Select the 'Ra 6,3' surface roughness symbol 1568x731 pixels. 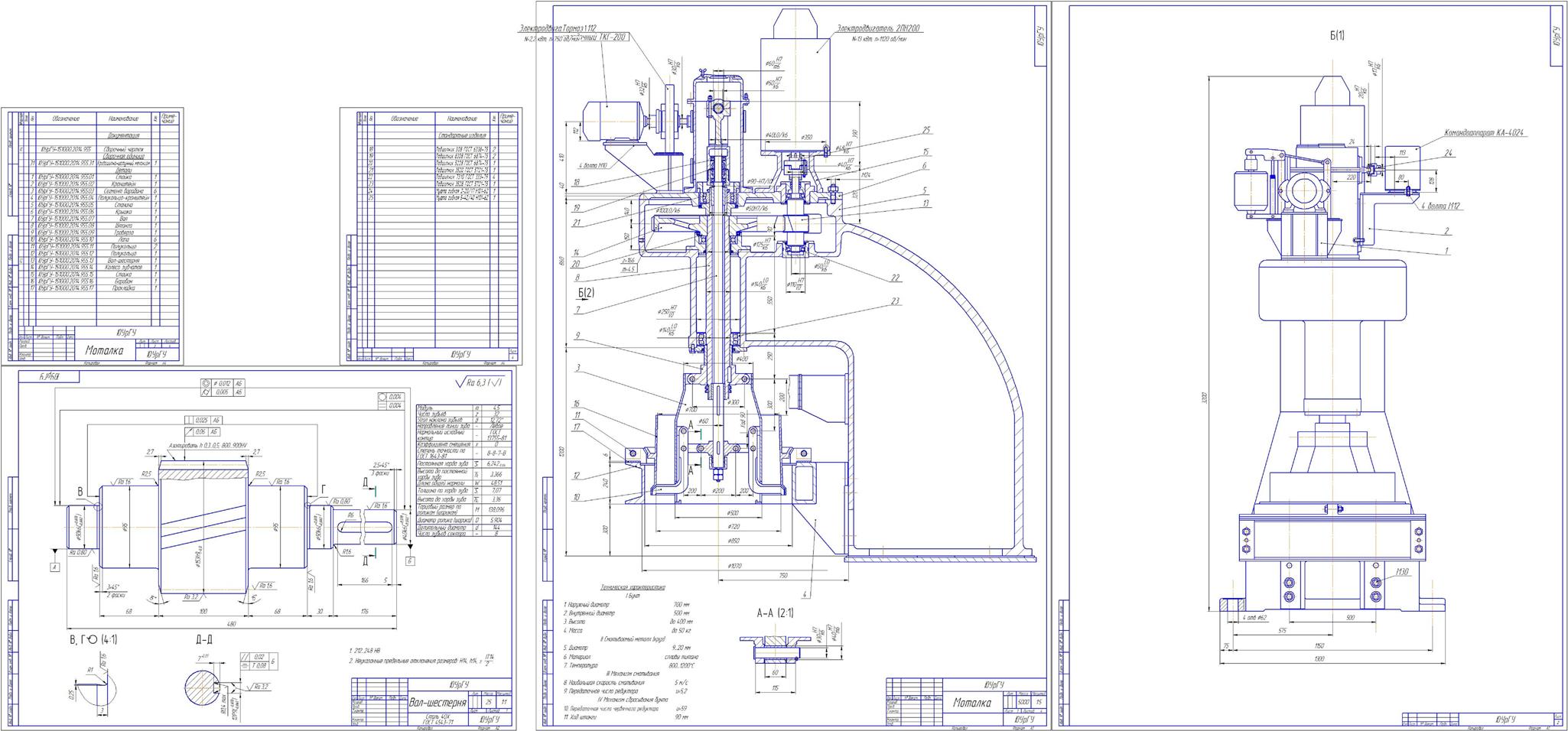point(480,383)
